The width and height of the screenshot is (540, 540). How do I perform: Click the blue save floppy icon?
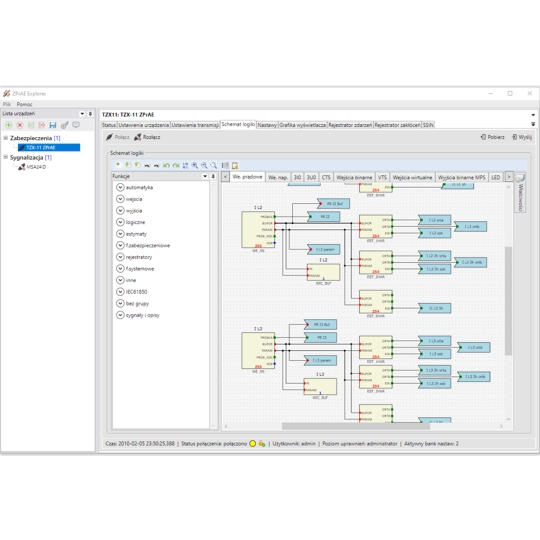pos(53,125)
